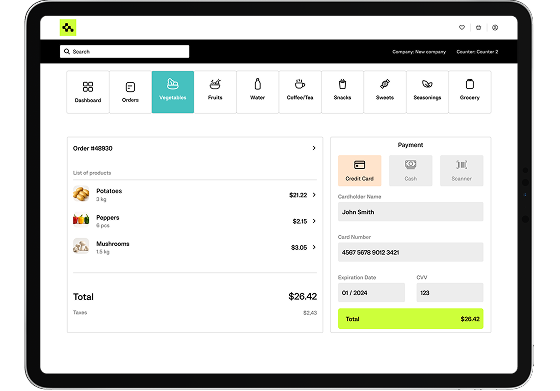Expand Order #48830 chevron

pos(314,148)
